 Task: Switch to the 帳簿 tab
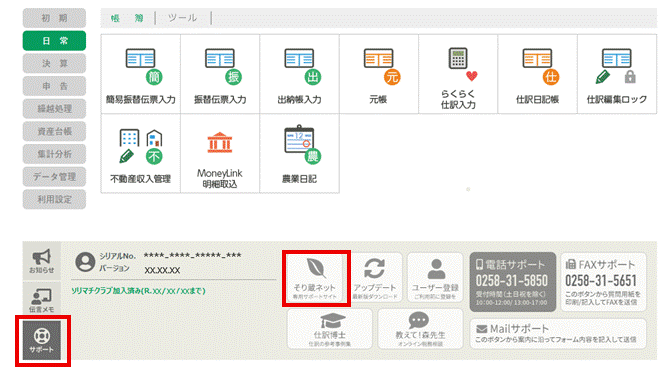tap(127, 18)
